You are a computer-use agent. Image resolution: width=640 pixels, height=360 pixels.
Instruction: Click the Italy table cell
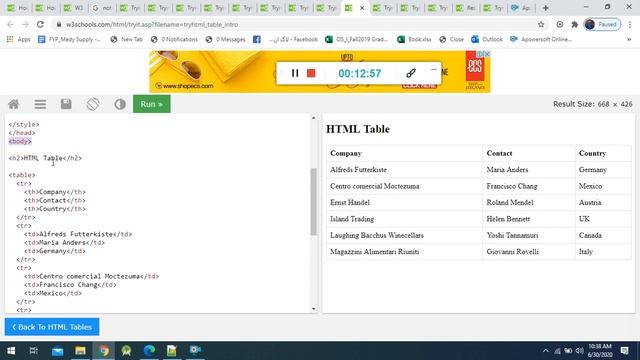coord(586,252)
